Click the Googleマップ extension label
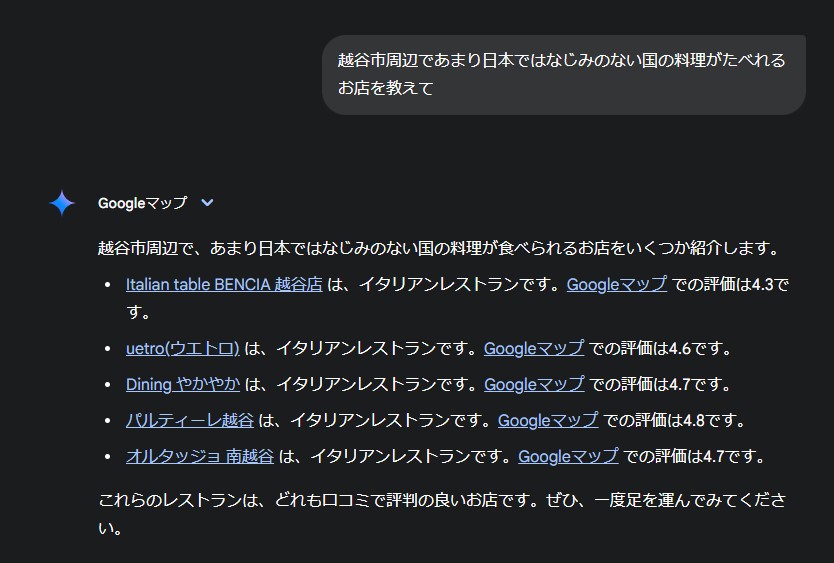The width and height of the screenshot is (834, 563). pos(142,203)
